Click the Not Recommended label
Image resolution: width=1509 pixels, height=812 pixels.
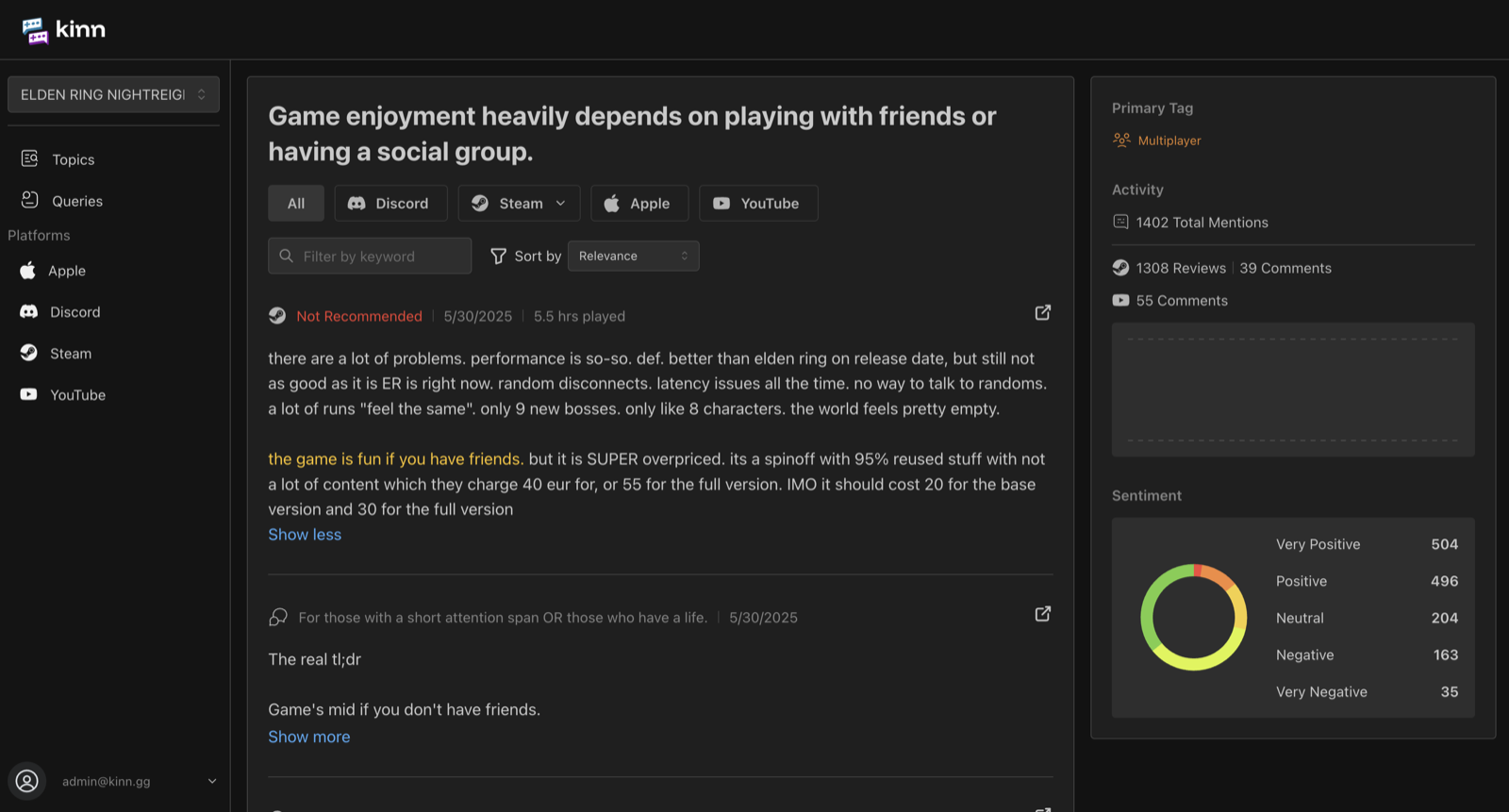[359, 316]
